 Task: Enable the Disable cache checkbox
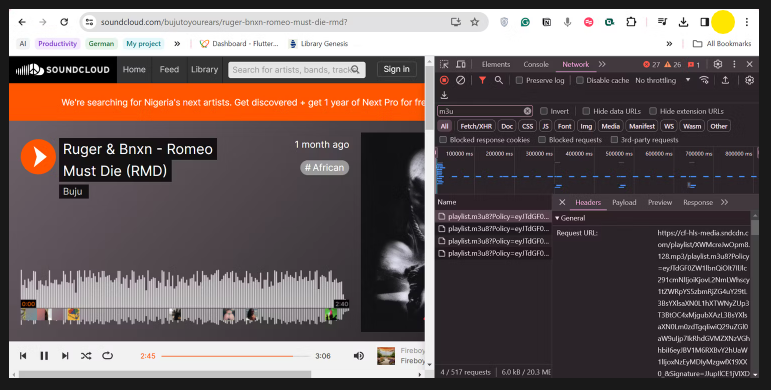pyautogui.click(x=580, y=80)
